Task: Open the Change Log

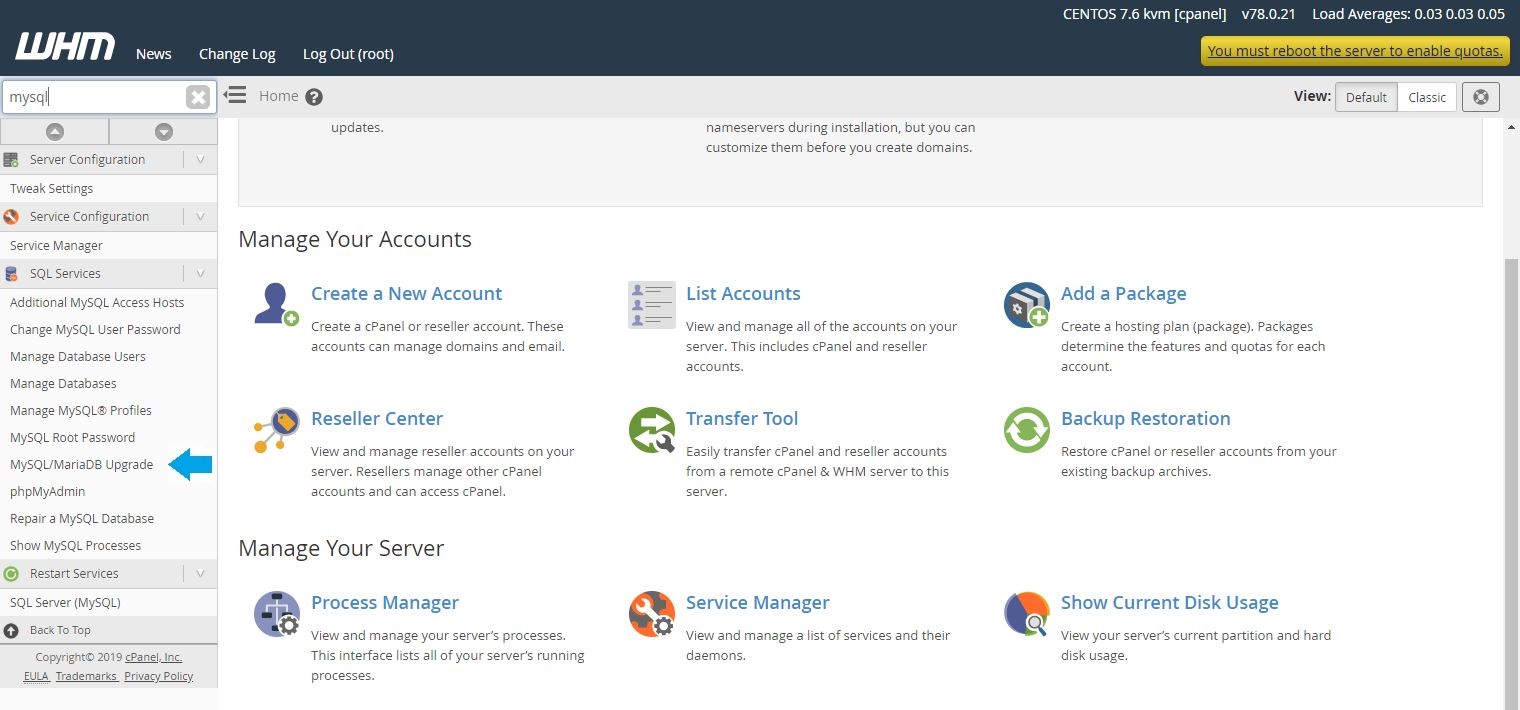Action: pos(237,54)
